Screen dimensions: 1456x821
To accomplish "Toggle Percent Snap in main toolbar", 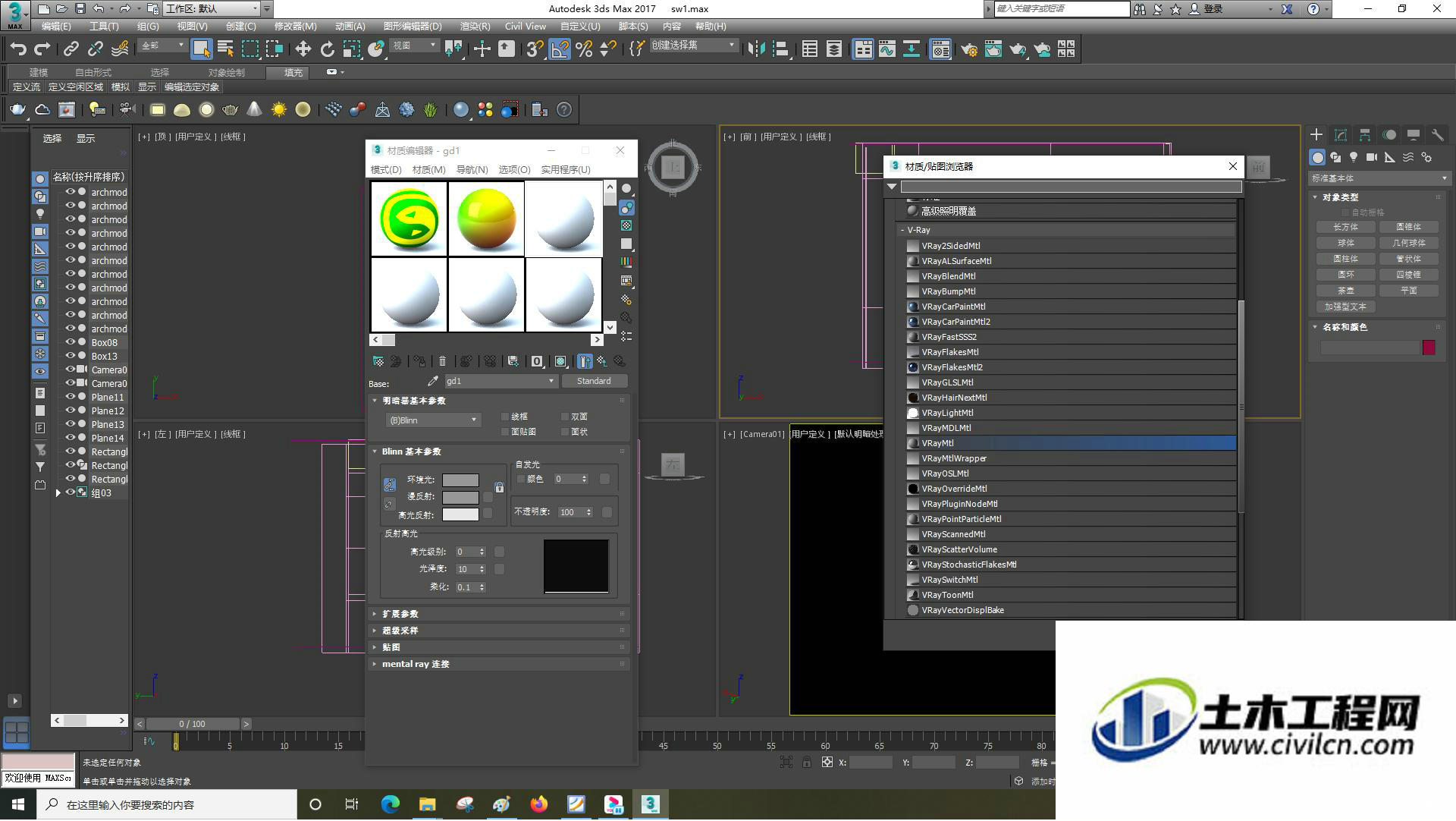I will 584,49.
